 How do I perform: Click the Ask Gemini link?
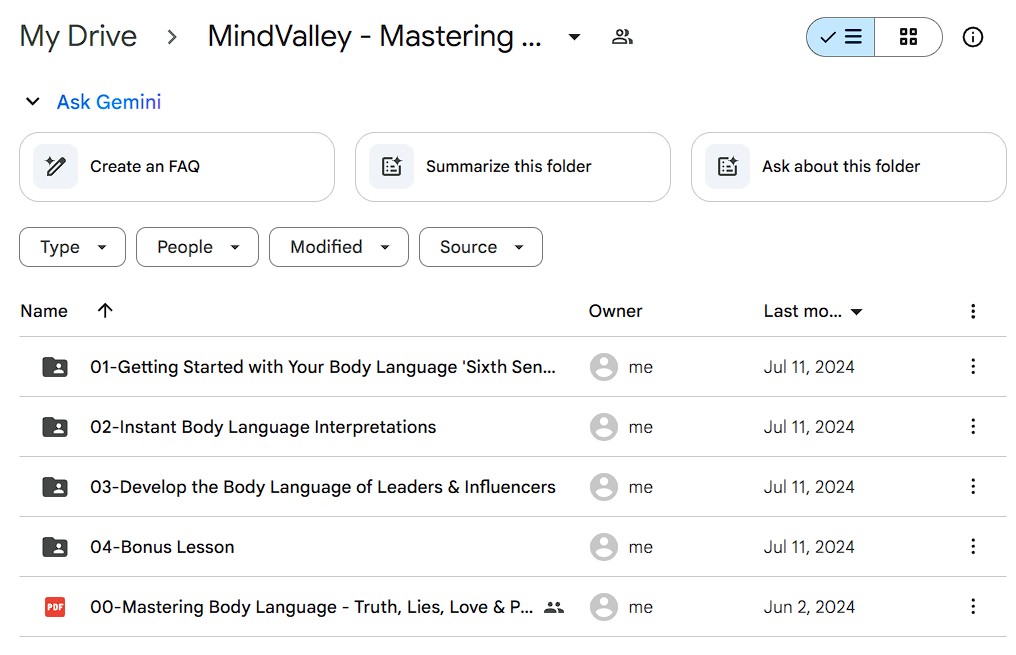[109, 102]
